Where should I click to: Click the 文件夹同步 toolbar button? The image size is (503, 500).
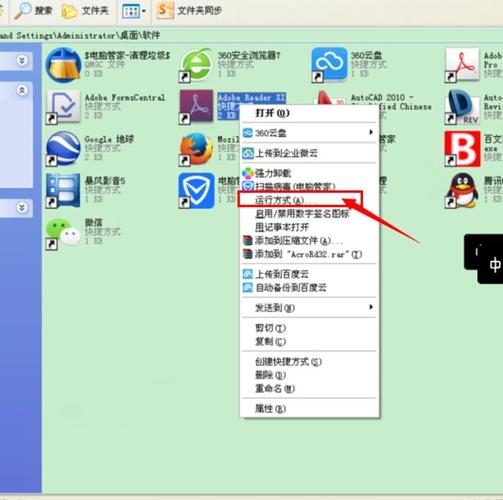pyautogui.click(x=189, y=11)
